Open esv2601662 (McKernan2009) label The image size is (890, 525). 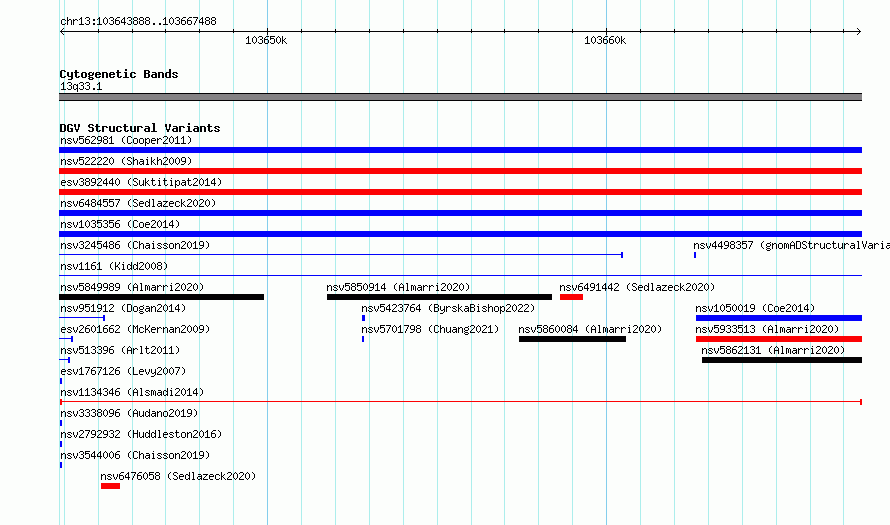[135, 329]
